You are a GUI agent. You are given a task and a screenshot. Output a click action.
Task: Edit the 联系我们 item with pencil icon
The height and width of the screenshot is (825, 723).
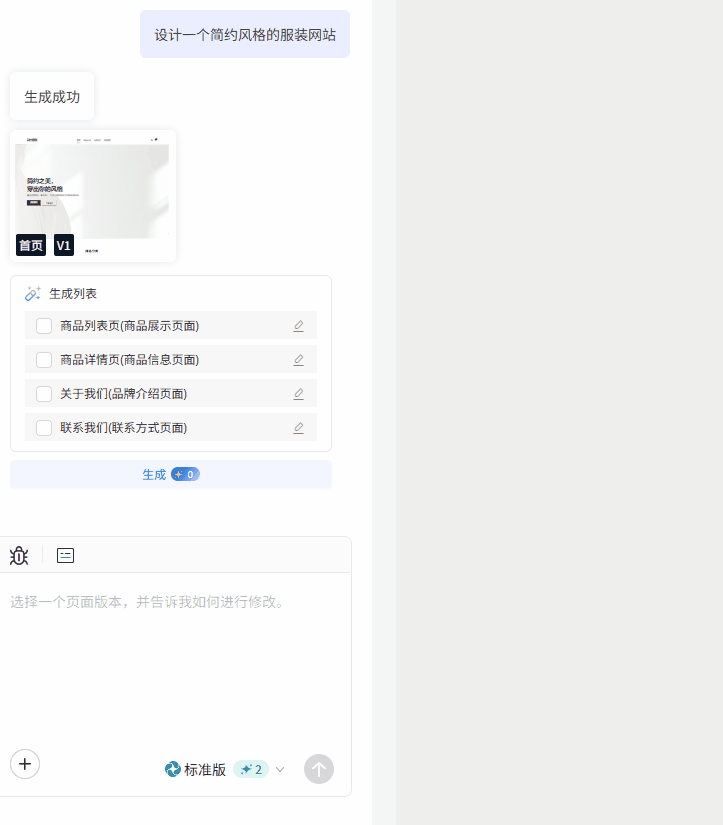(x=298, y=428)
